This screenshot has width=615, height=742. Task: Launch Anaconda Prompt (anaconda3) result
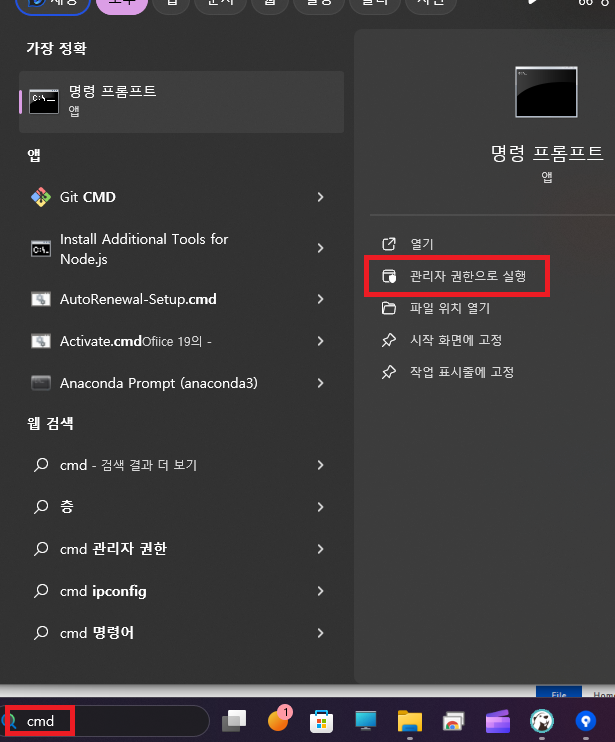[x=181, y=383]
